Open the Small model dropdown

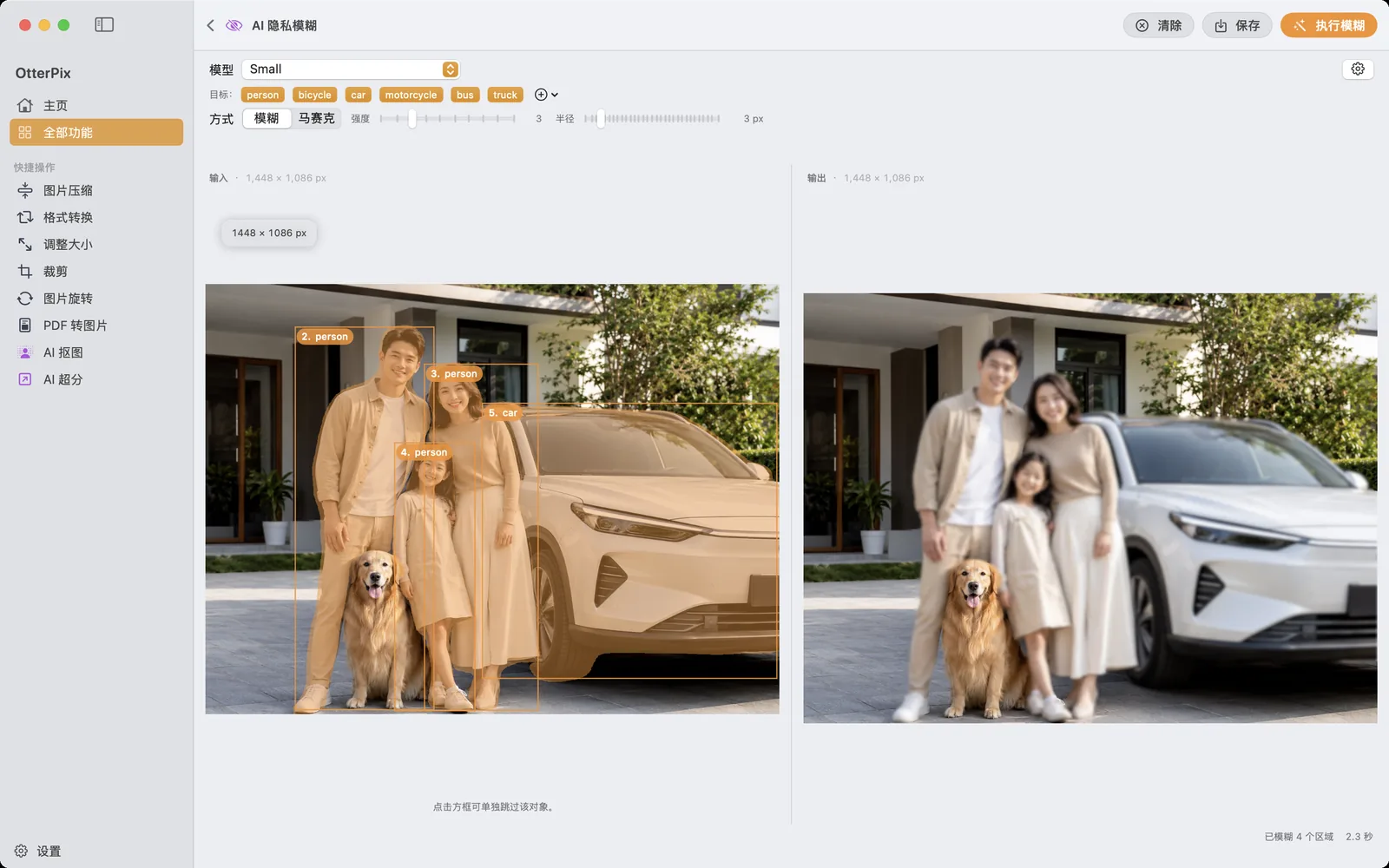(x=351, y=69)
